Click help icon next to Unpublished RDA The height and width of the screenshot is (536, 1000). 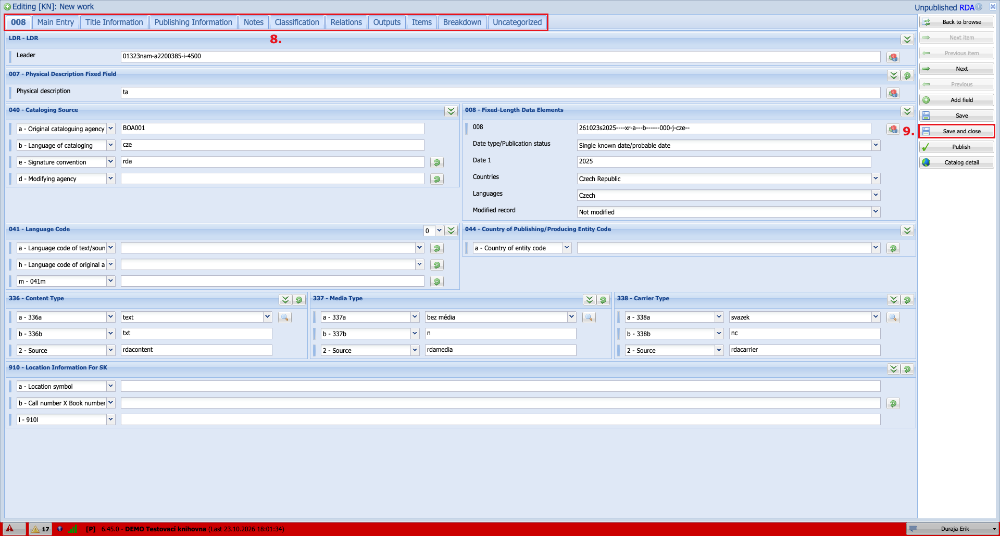(x=978, y=8)
